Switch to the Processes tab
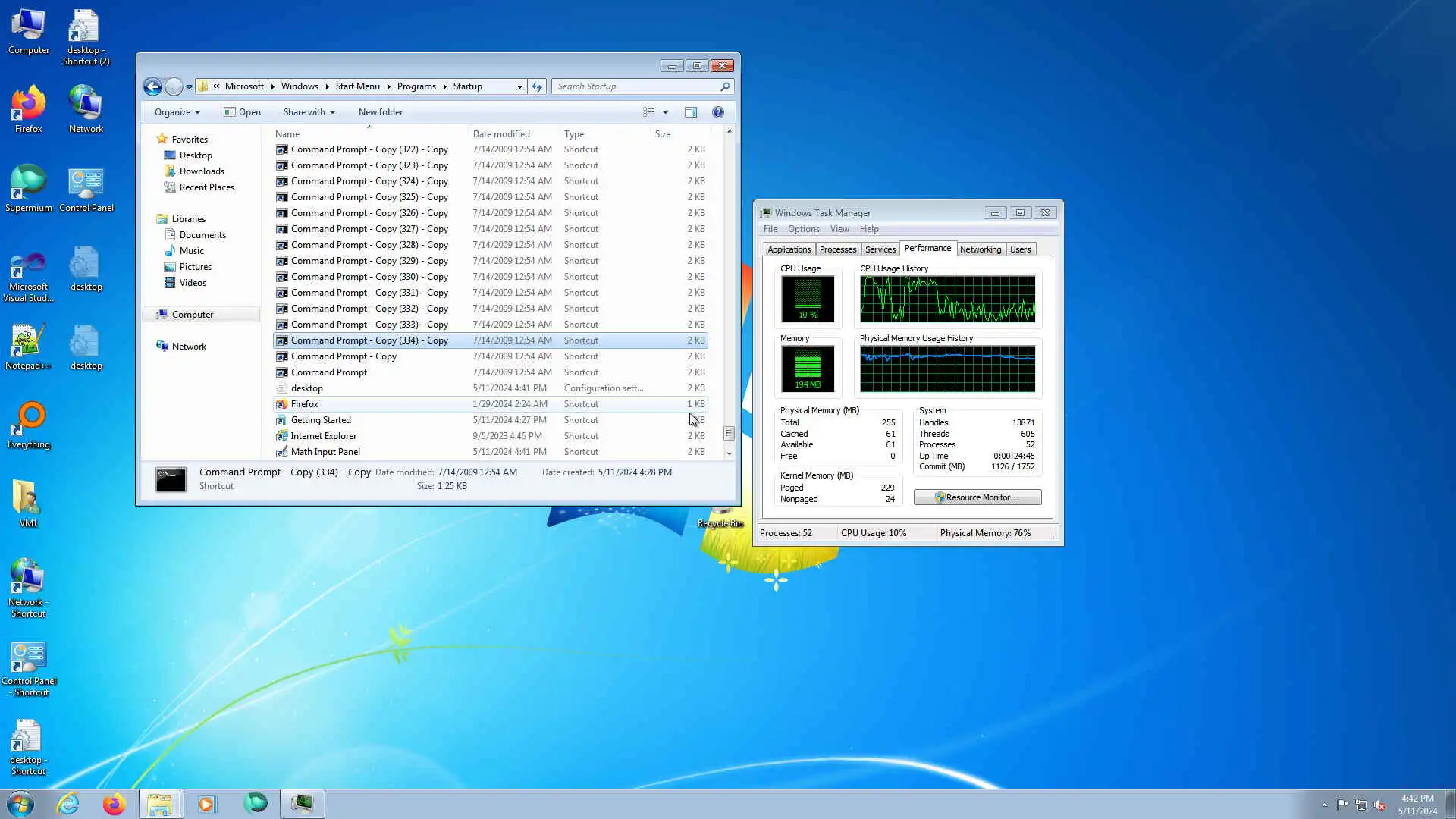 click(x=837, y=249)
